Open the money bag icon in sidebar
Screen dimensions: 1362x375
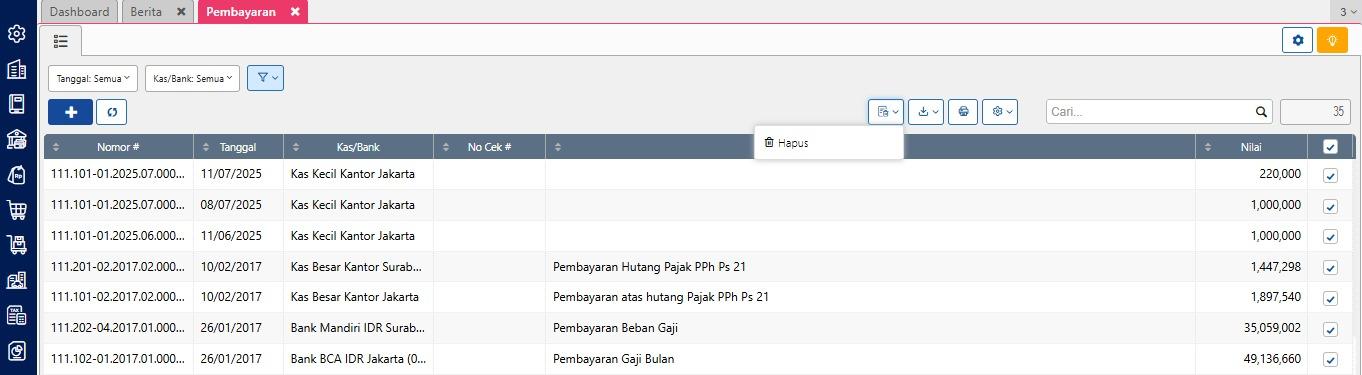pos(16,175)
